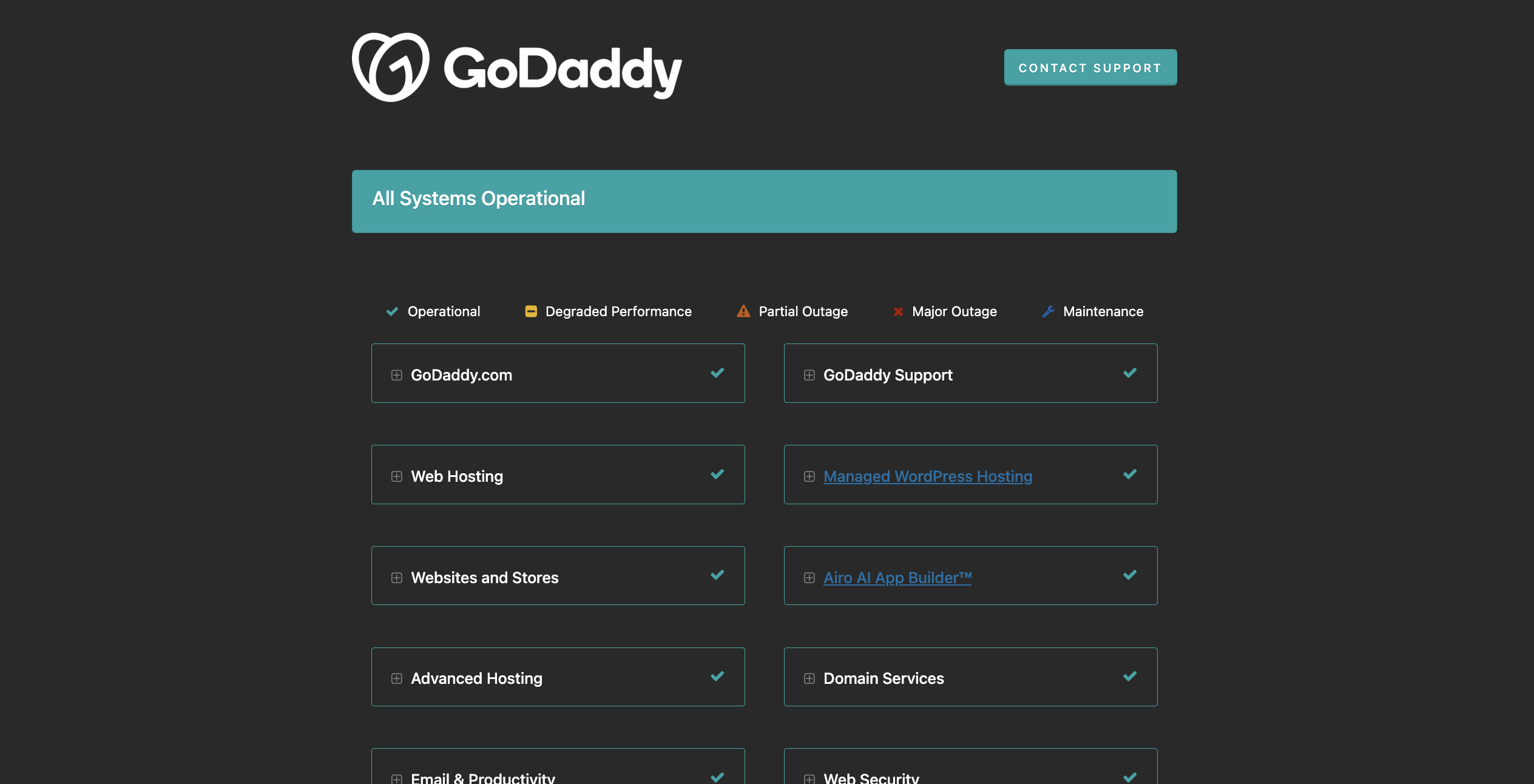Expand the Websites and Stores group

[397, 578]
